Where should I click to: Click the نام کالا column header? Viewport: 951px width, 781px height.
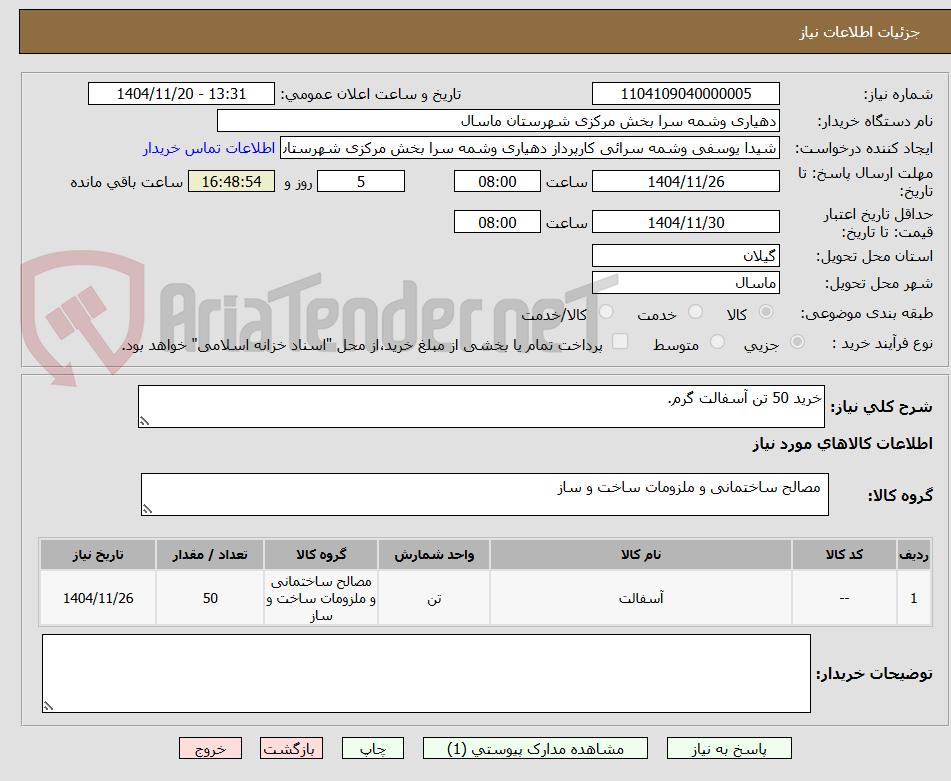coord(640,554)
